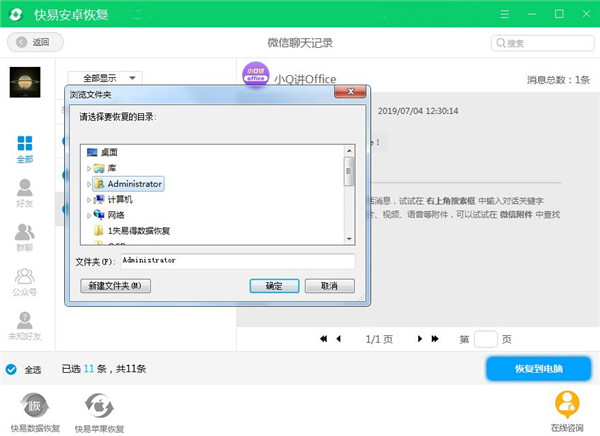Expand the 计算机 tree node arrow
The width and height of the screenshot is (600, 436).
tap(89, 200)
